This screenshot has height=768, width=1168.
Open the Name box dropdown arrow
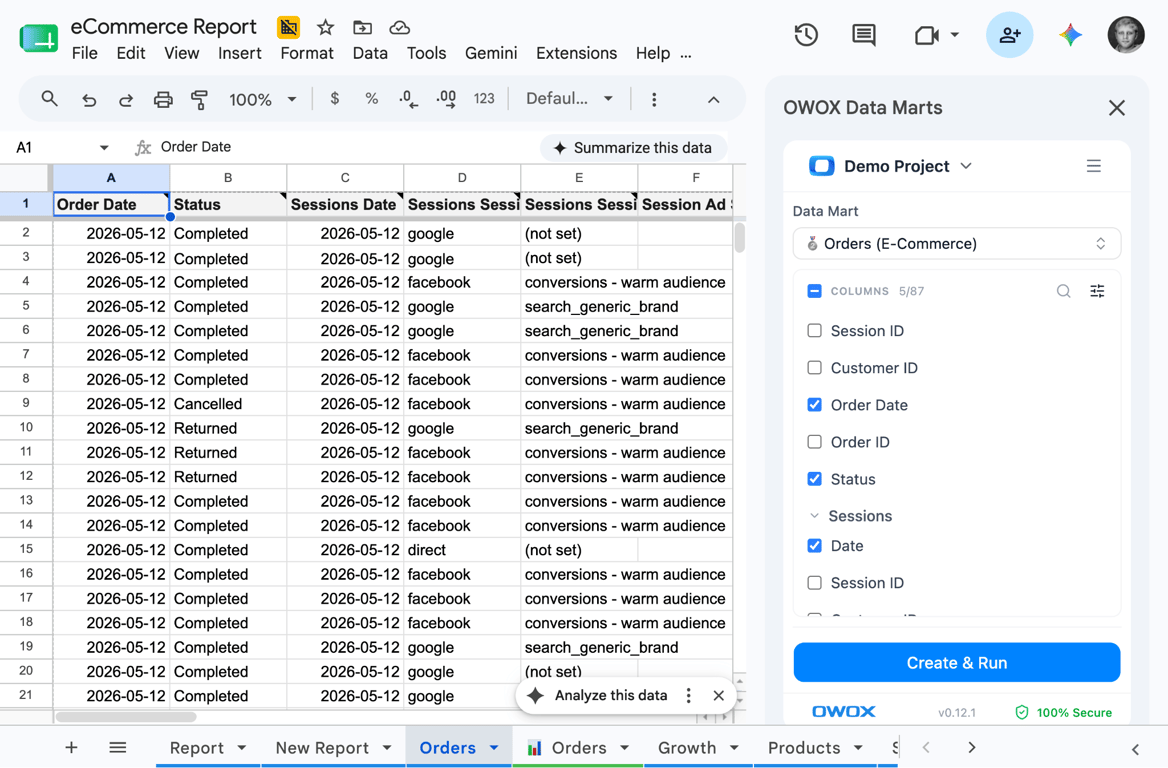tap(104, 147)
